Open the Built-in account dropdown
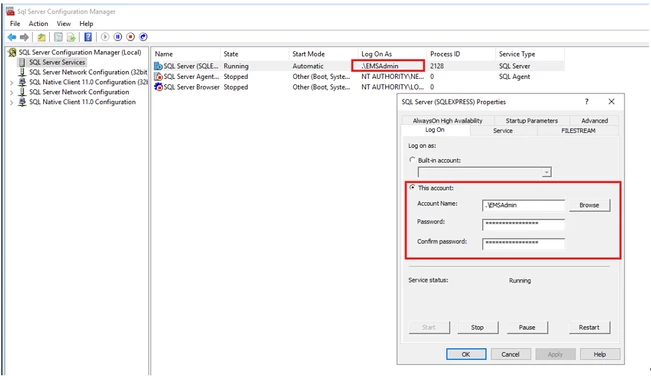Image resolution: width=651 pixels, height=380 pixels. (x=547, y=172)
